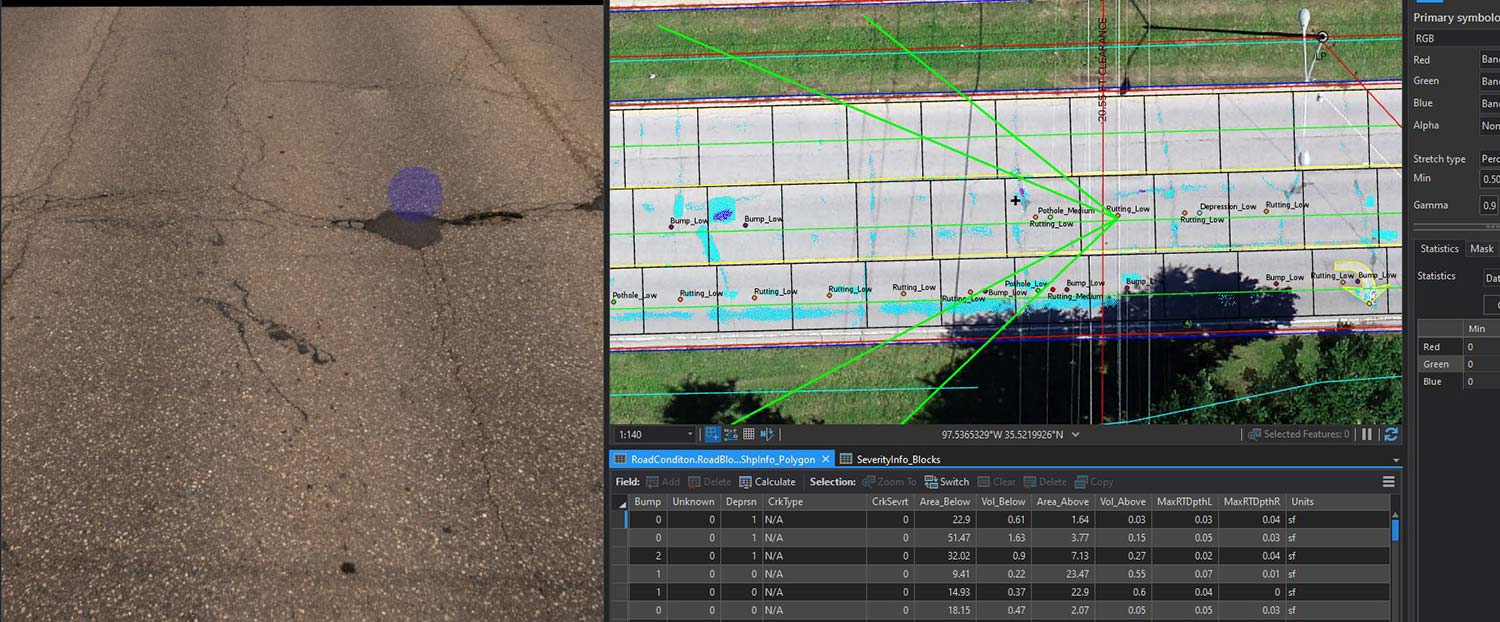Screen dimensions: 1500x622
Task: Open the attribute table hamburger menu
Action: point(1388,482)
